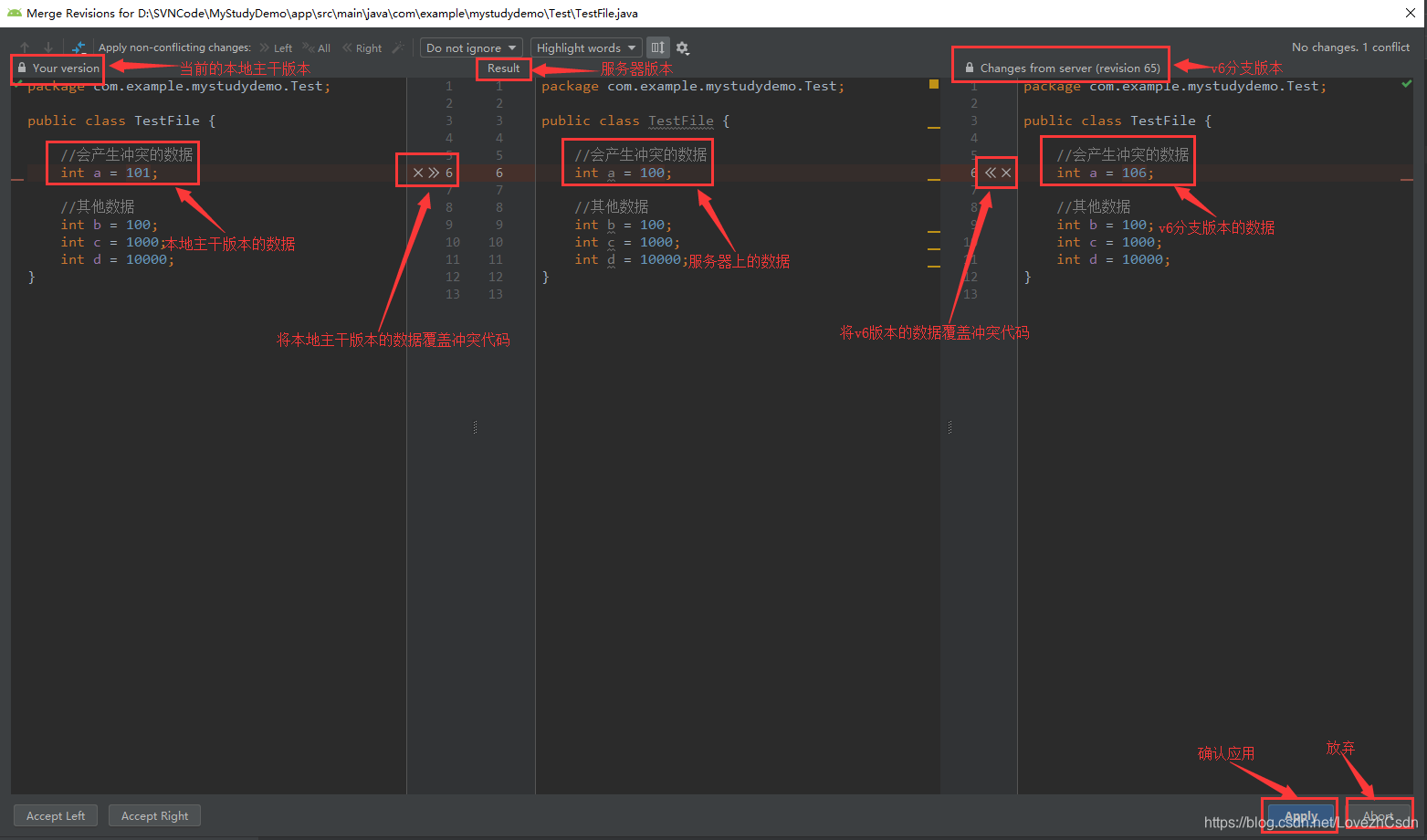Apply All non-conflicting changes
The width and height of the screenshot is (1427, 840).
coord(317,48)
